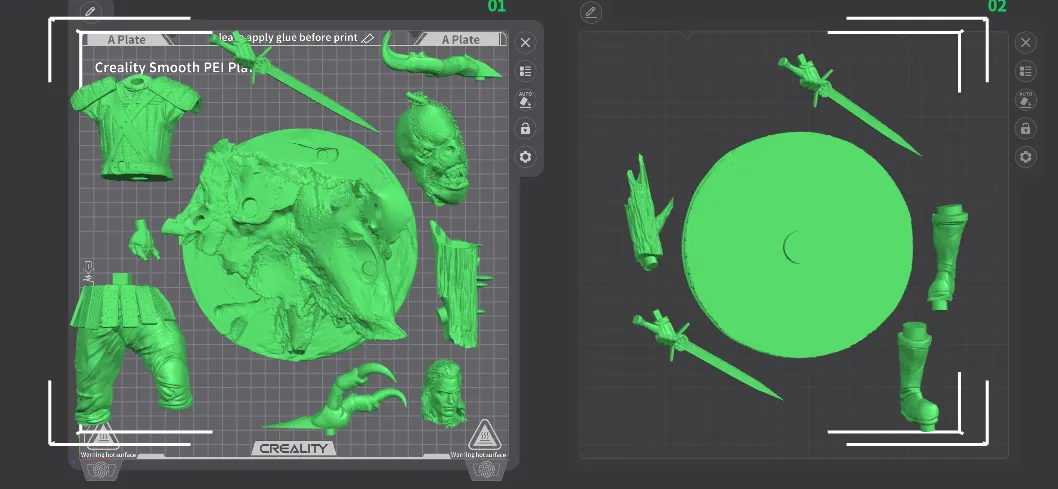Remove all objects from plate 01
The width and height of the screenshot is (1058, 489).
click(x=526, y=42)
